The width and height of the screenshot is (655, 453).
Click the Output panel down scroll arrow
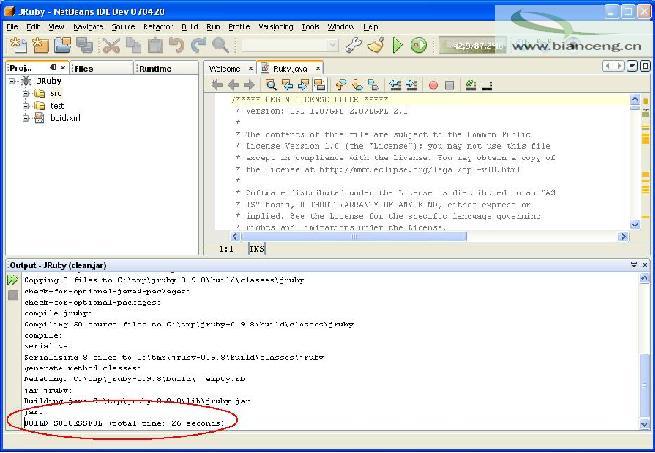coord(644,424)
